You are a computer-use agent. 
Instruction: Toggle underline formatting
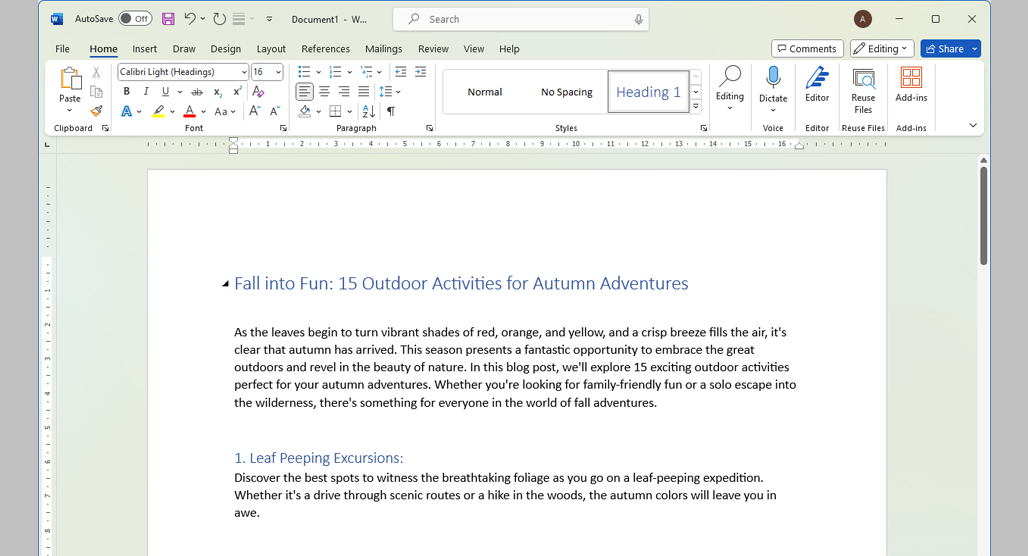pos(165,91)
